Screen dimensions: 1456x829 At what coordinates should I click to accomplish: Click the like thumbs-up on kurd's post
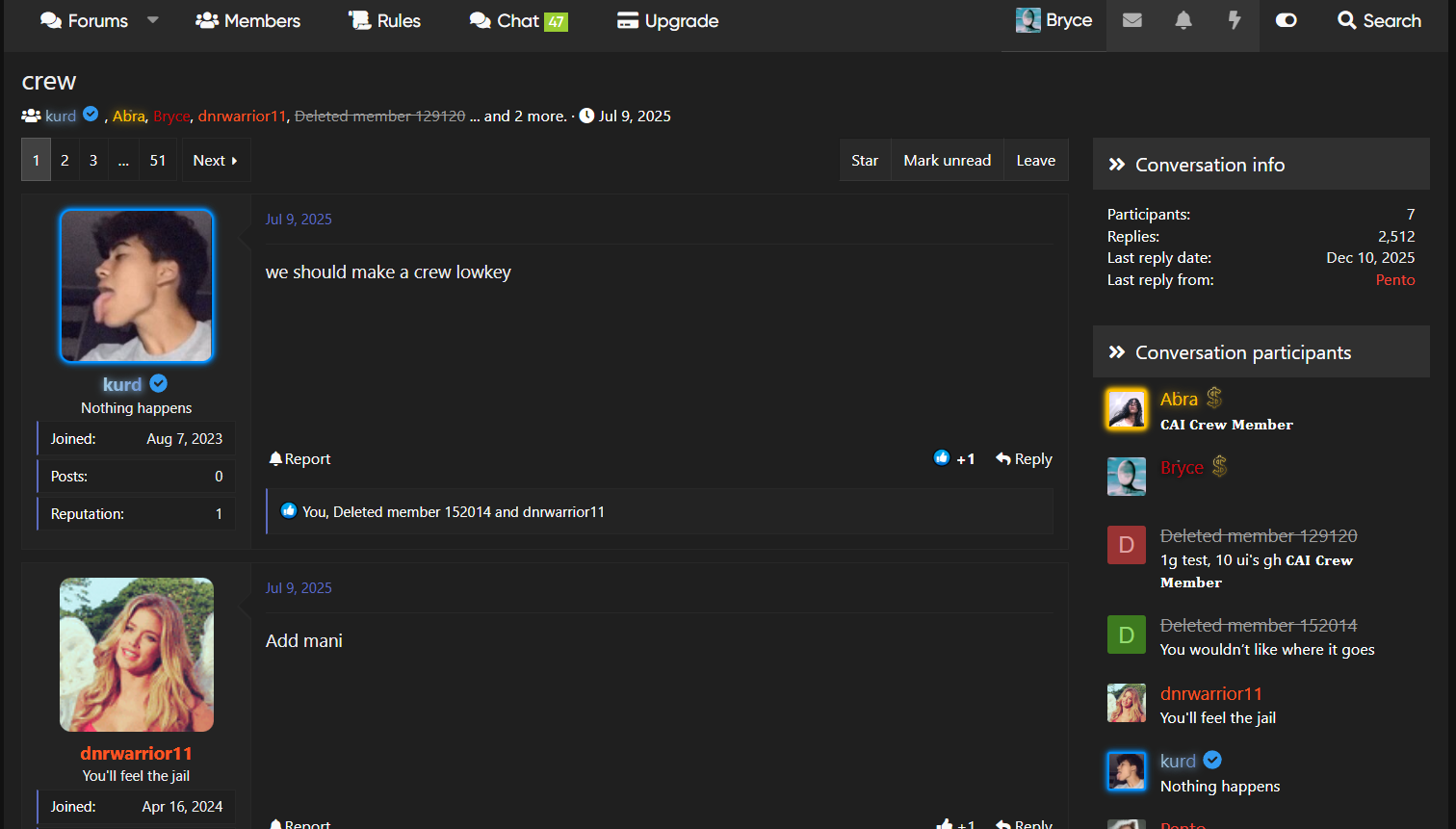coord(942,458)
